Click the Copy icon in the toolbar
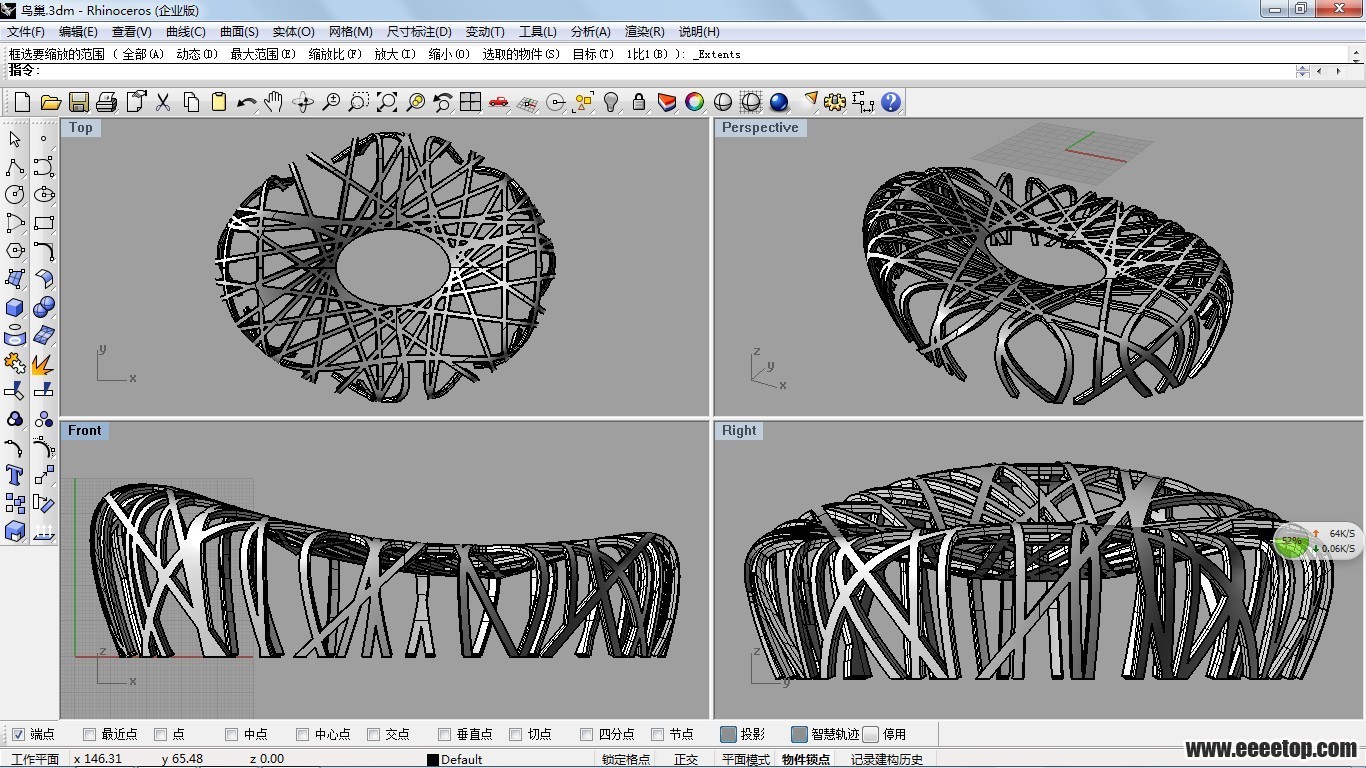Screen dimensions: 1366x768 pos(190,102)
